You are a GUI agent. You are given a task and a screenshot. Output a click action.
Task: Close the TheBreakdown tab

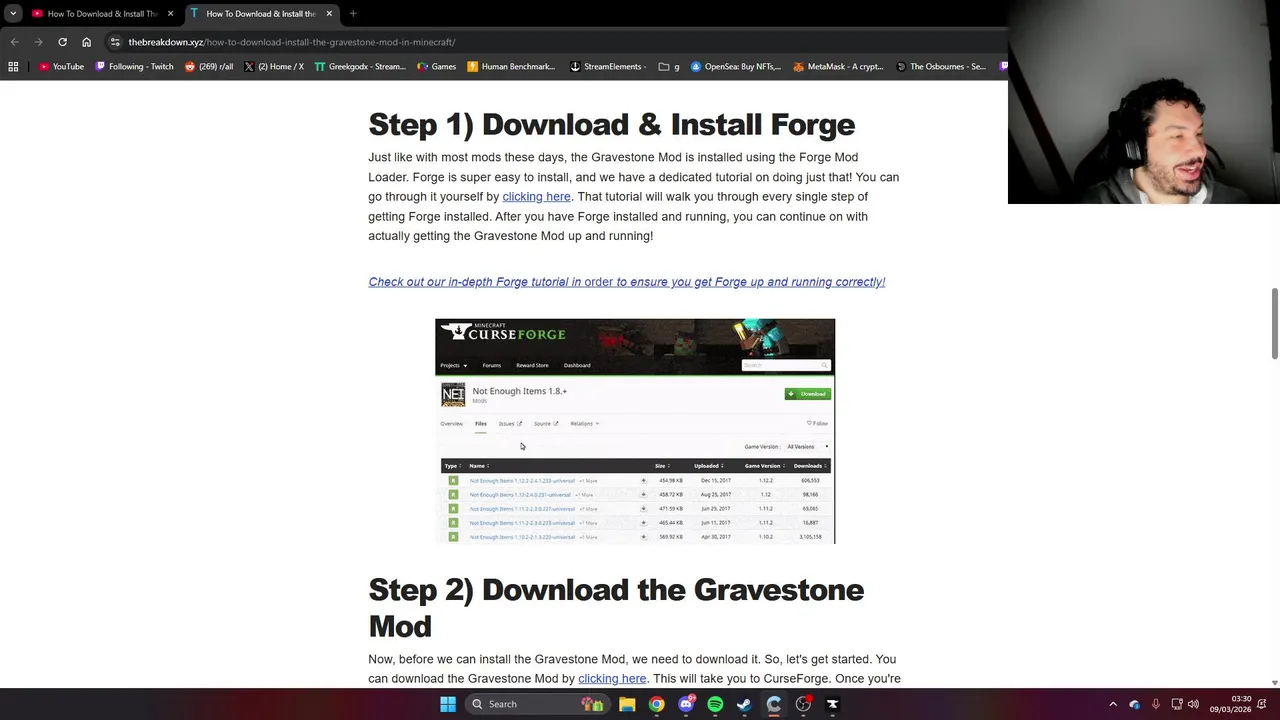point(329,13)
